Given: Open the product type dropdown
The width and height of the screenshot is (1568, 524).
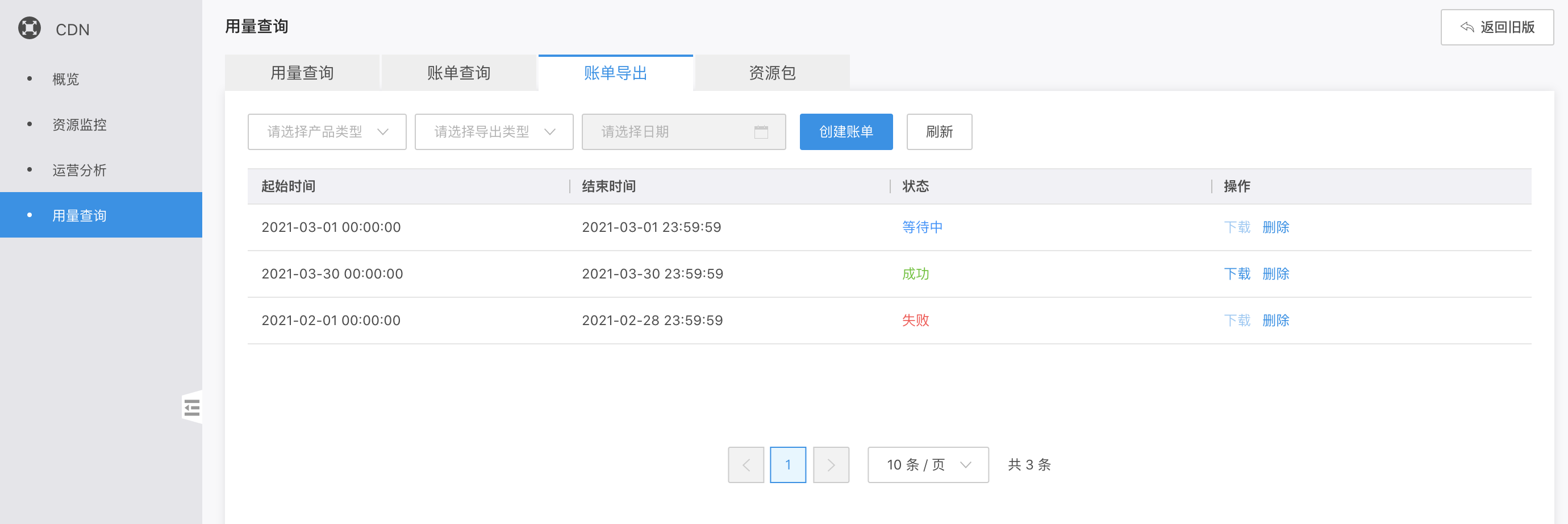Looking at the screenshot, I should (x=327, y=132).
